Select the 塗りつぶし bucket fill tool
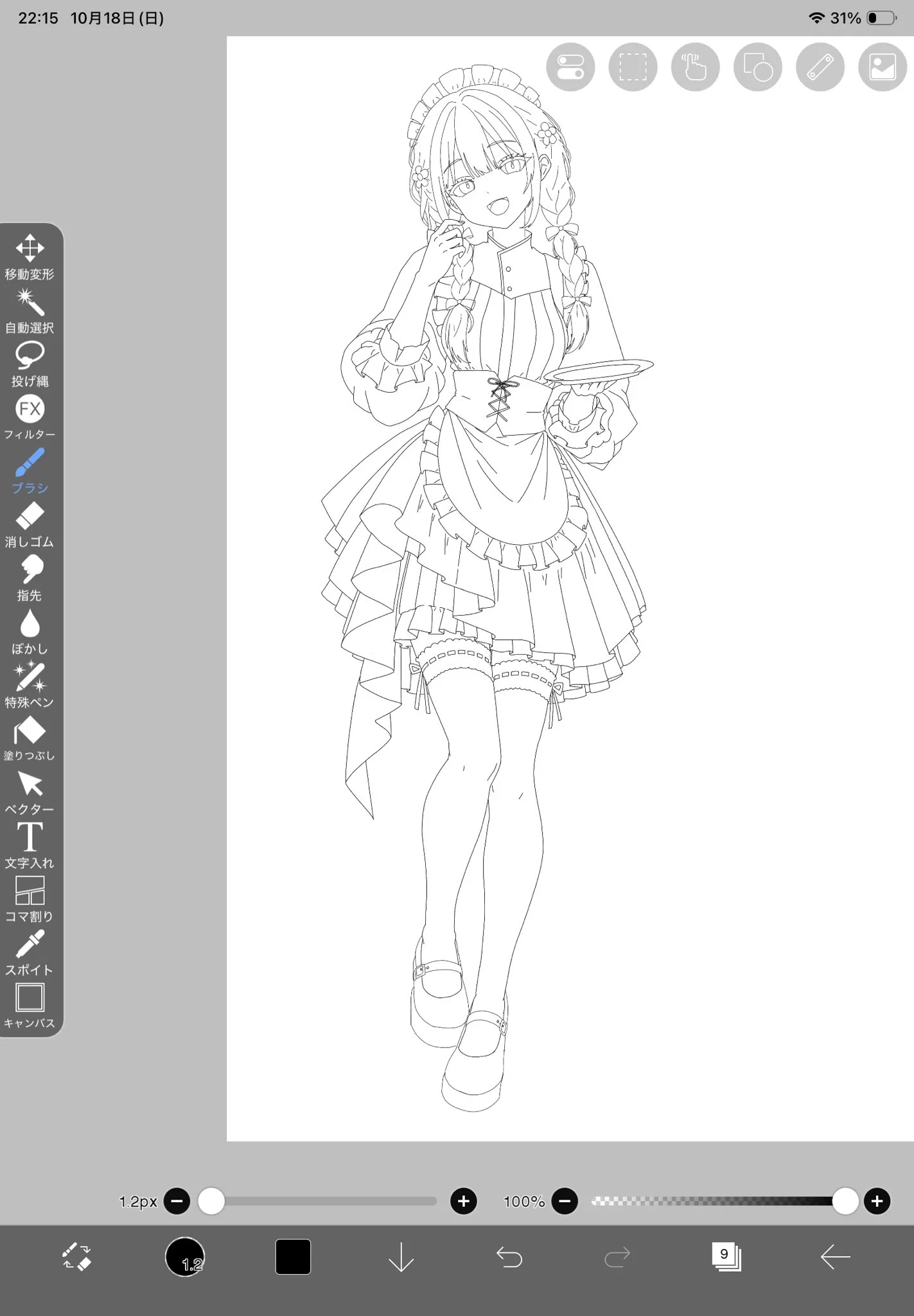914x1316 pixels. 30,739
